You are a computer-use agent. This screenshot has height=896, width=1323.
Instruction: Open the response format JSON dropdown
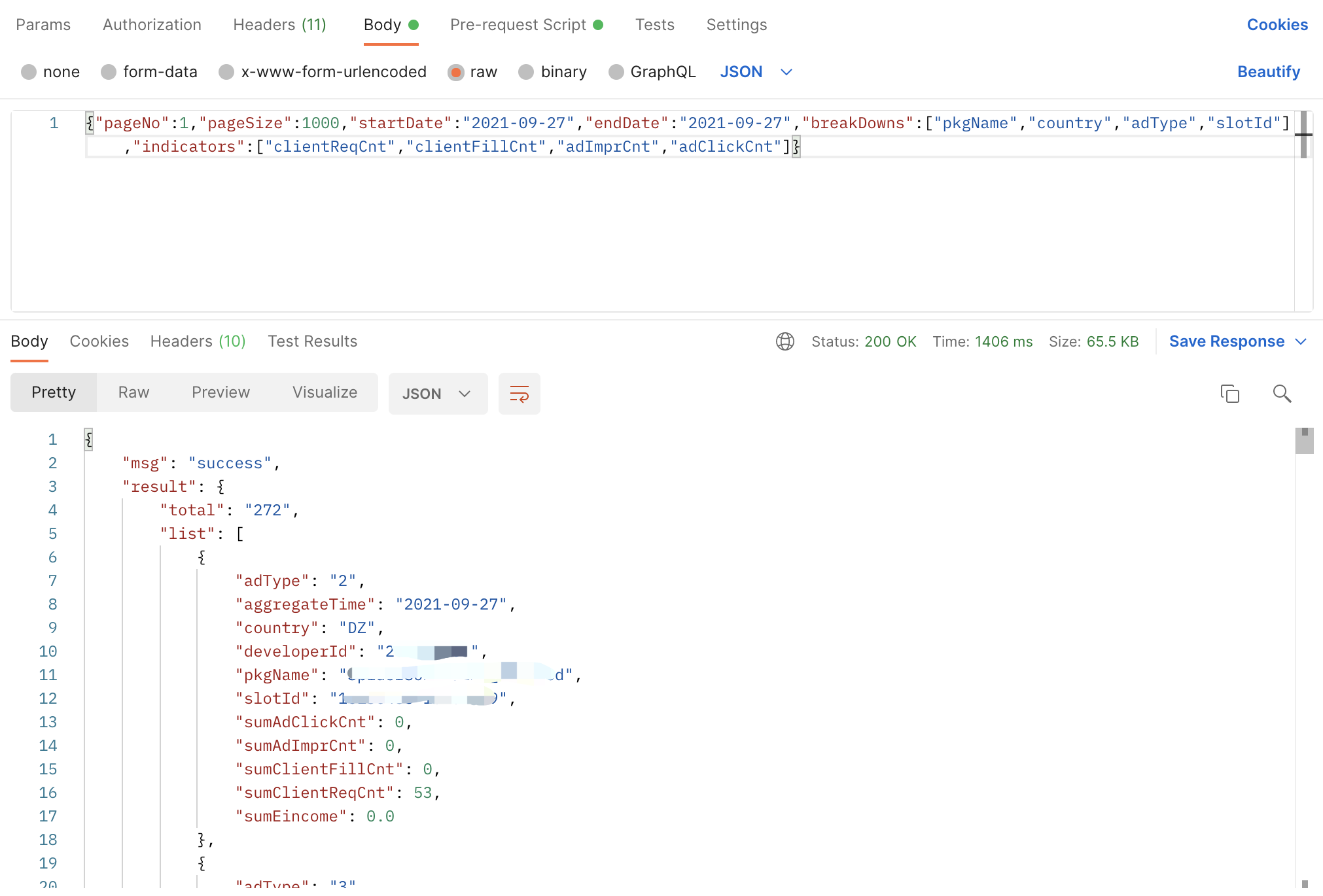coord(437,394)
